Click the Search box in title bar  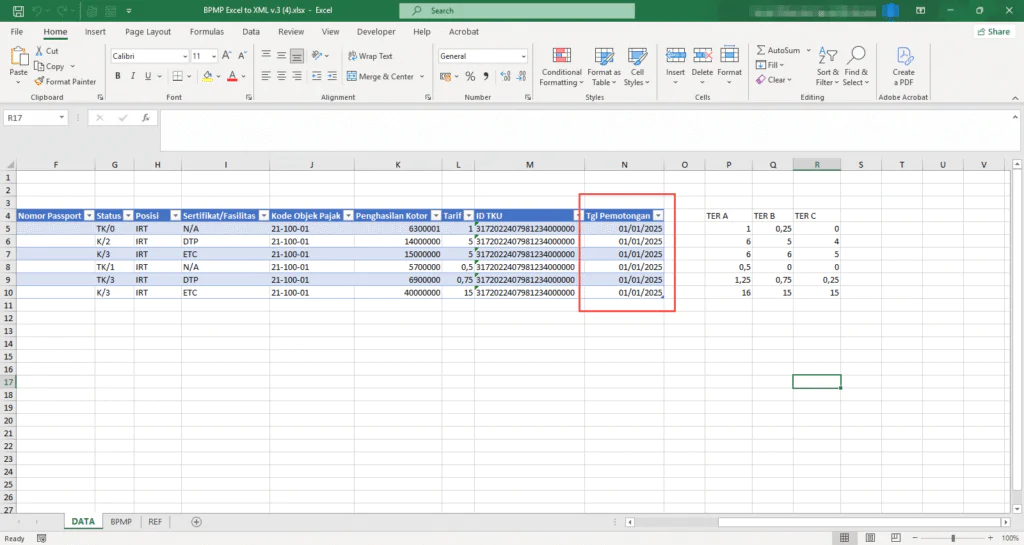[517, 10]
